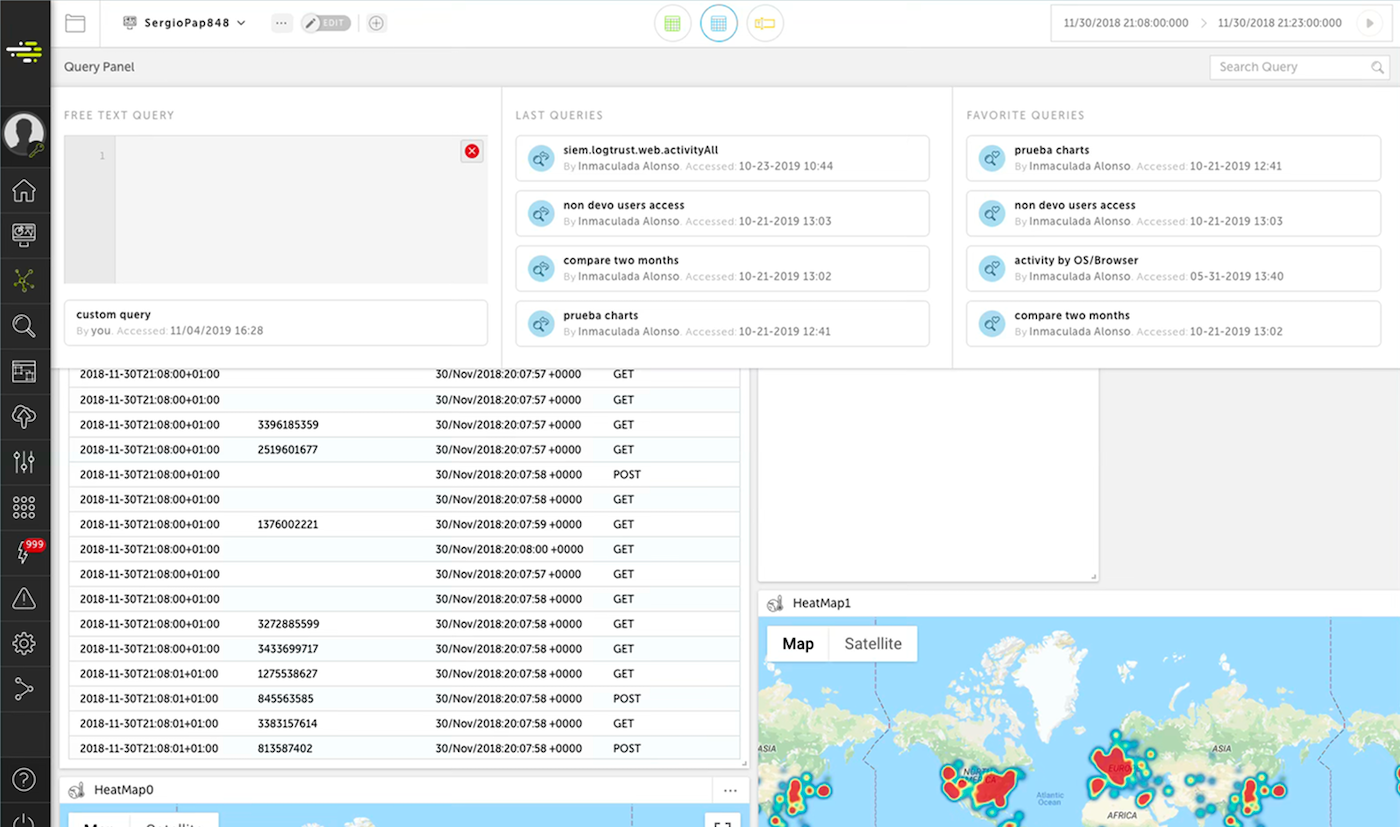The image size is (1400, 827).
Task: Select the green table view toggle
Action: (672, 23)
